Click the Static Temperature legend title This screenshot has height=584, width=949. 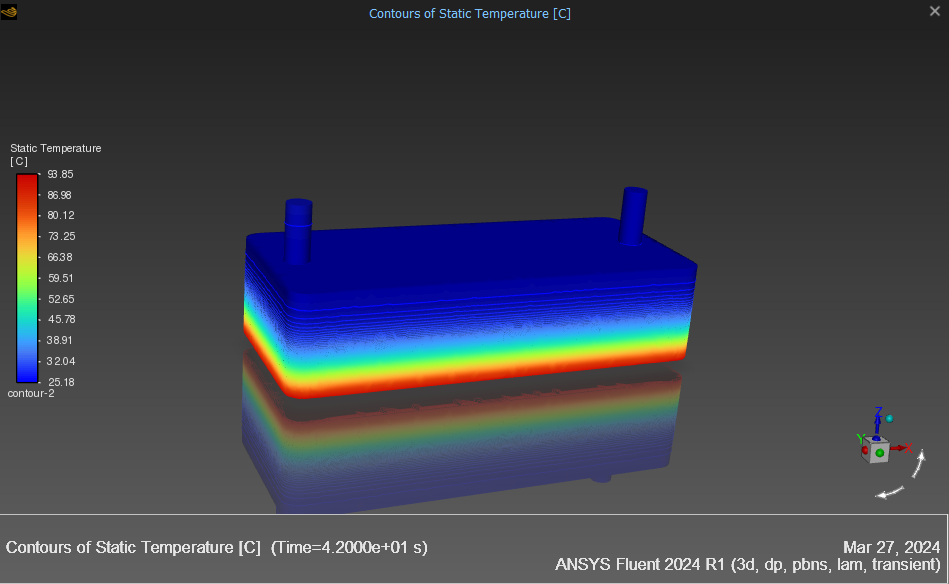coord(55,148)
